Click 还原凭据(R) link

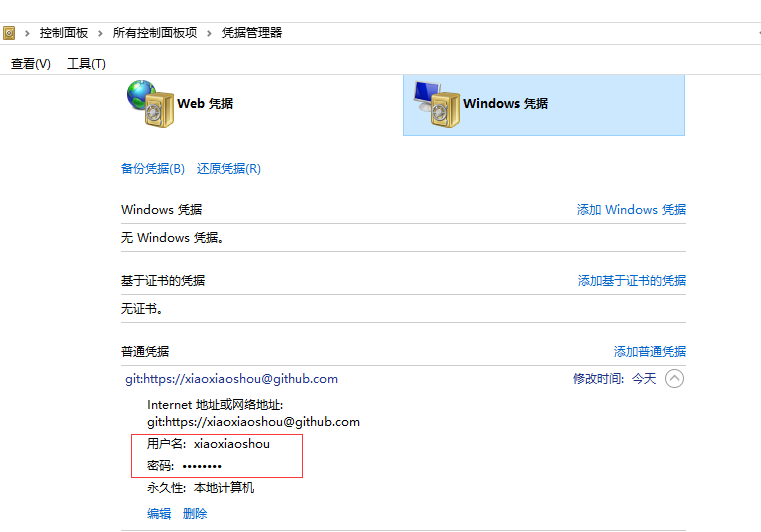(x=229, y=169)
